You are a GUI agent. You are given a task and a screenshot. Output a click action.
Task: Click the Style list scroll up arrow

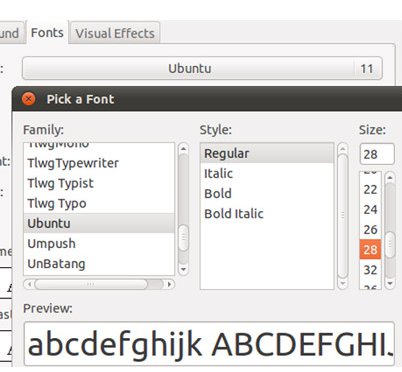pos(343,149)
